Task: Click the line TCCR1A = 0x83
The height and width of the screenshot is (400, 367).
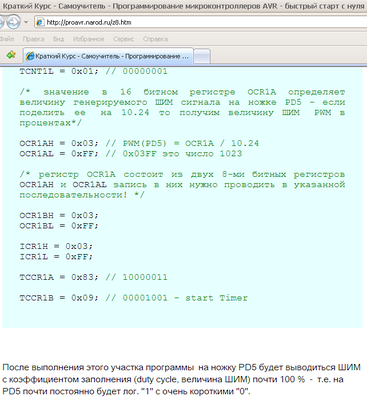Action: click(94, 277)
